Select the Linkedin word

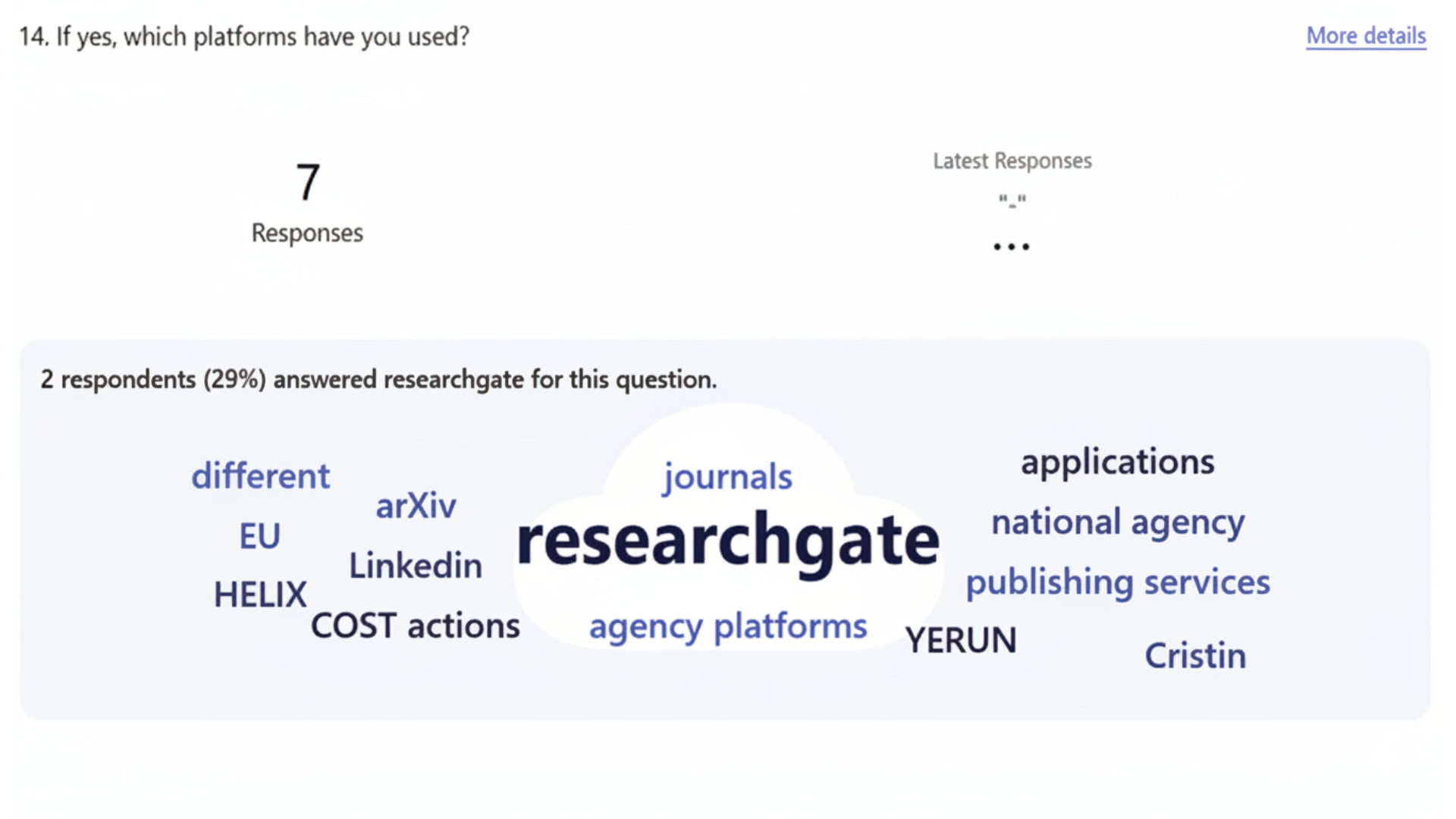(415, 566)
